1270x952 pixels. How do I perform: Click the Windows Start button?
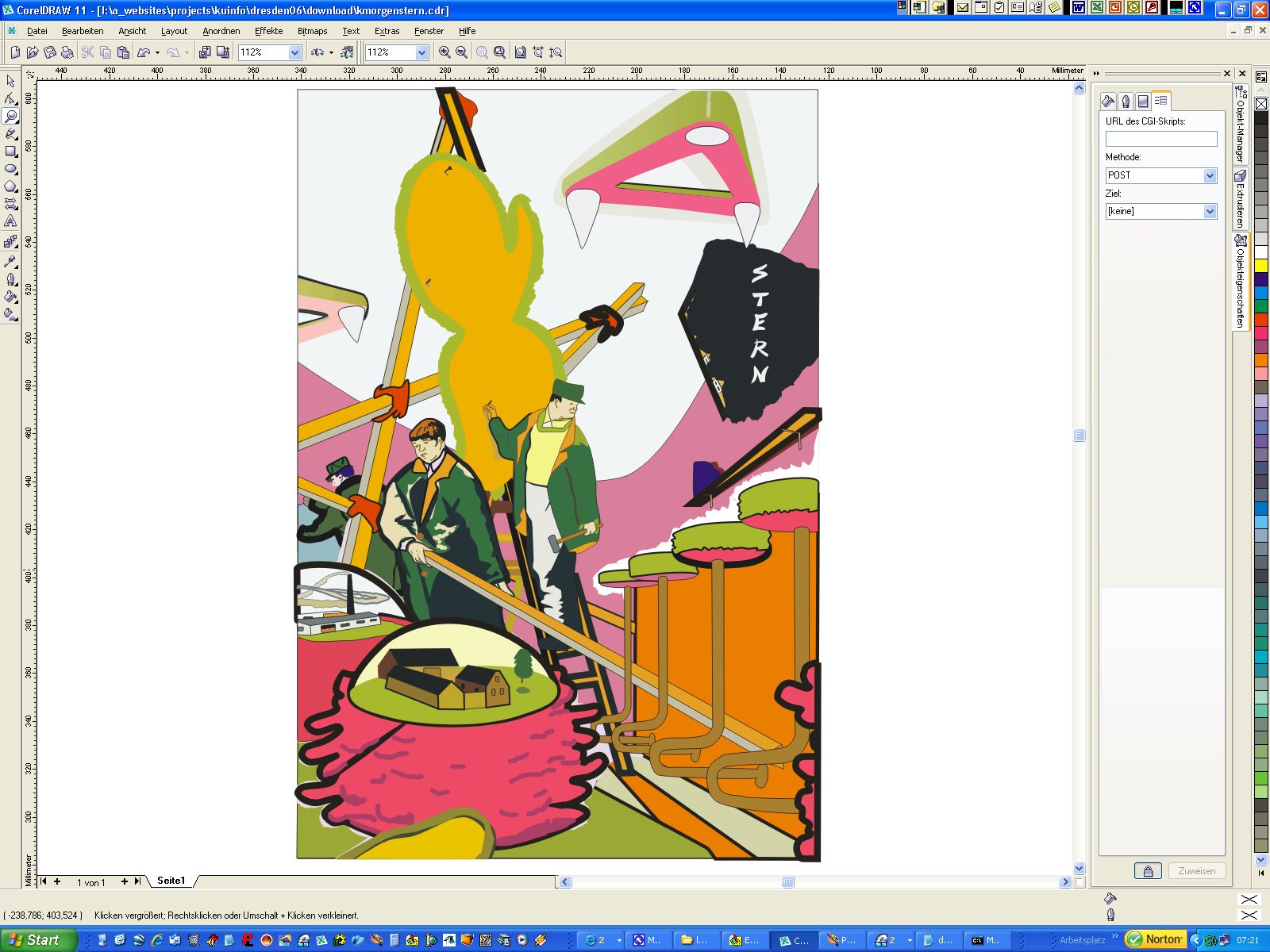click(38, 940)
